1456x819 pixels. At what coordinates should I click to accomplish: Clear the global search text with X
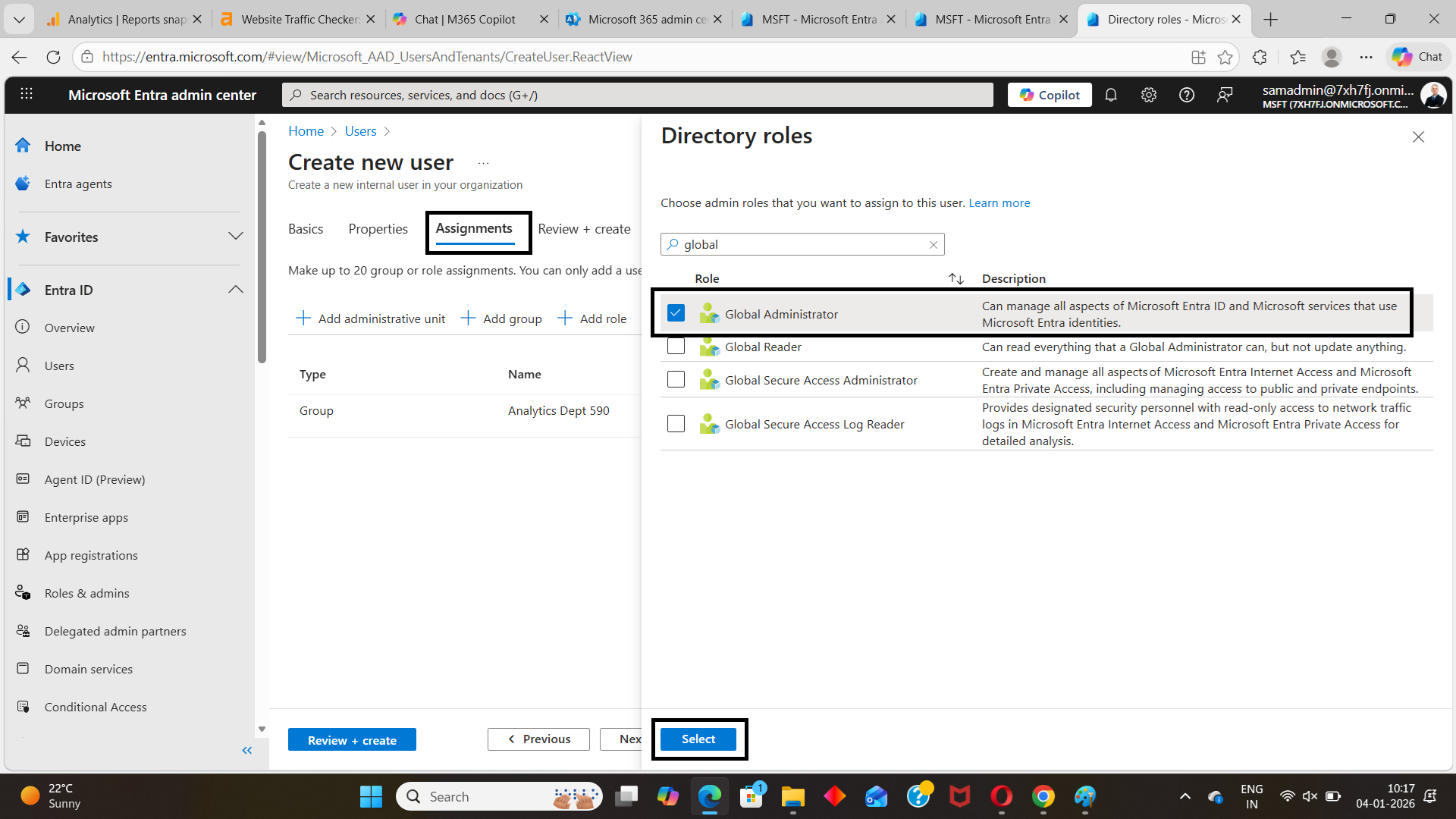pyautogui.click(x=934, y=244)
